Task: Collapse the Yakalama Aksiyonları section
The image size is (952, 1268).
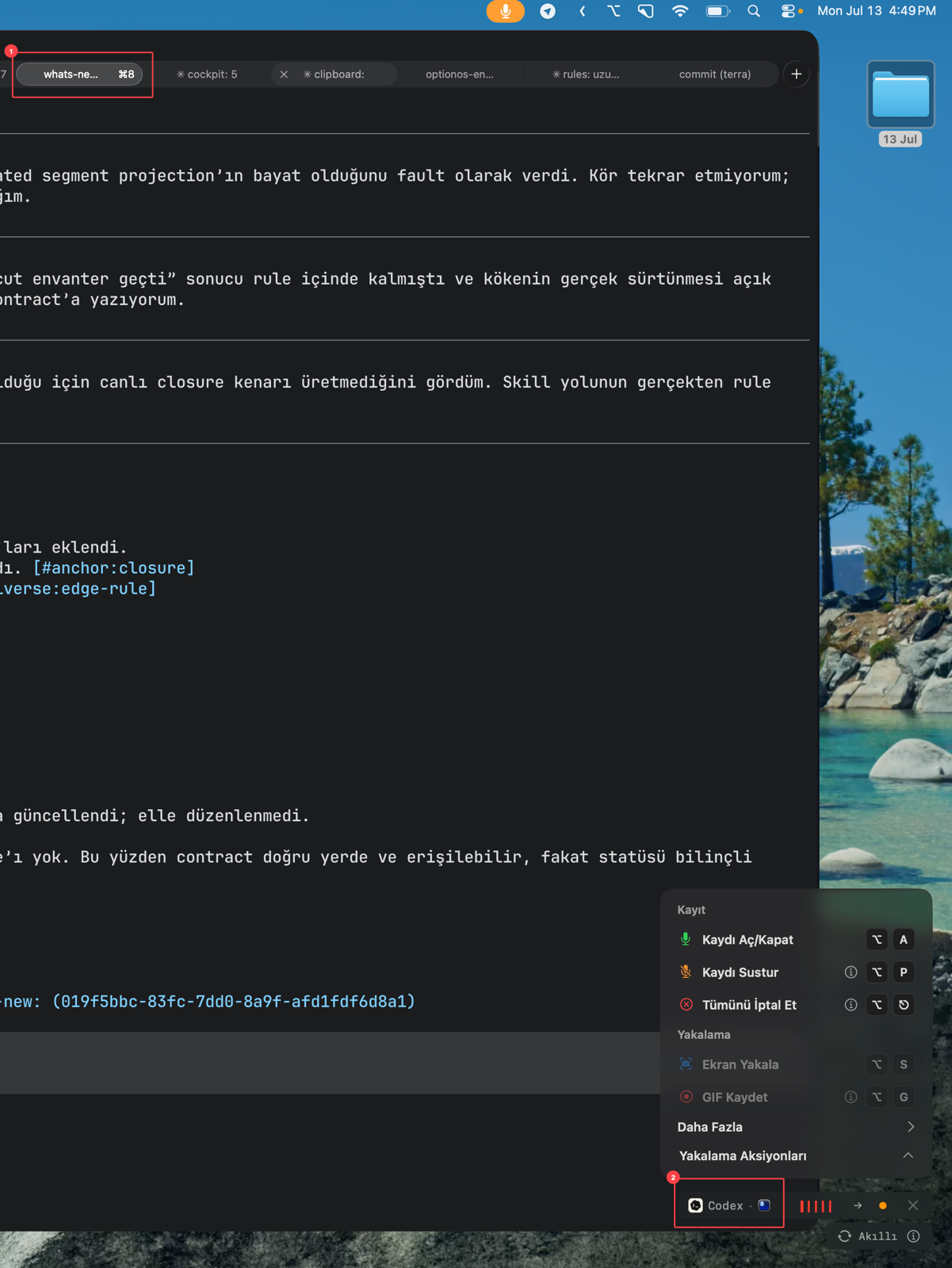Action: 908,1156
